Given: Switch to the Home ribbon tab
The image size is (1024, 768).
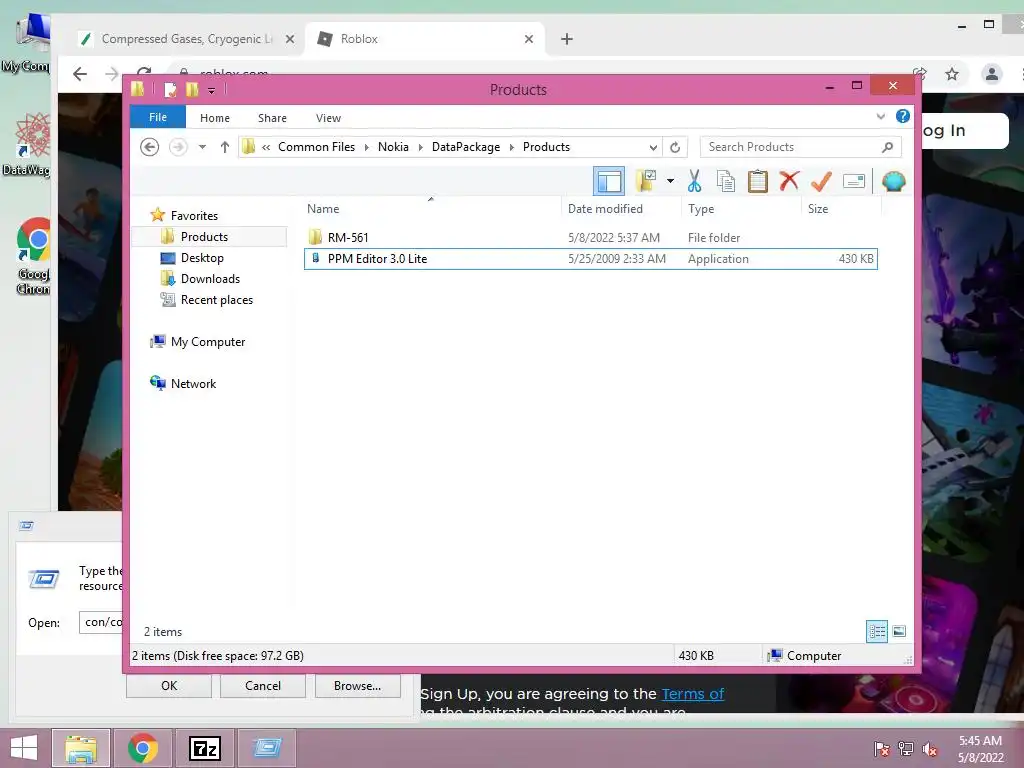Looking at the screenshot, I should coord(215,118).
